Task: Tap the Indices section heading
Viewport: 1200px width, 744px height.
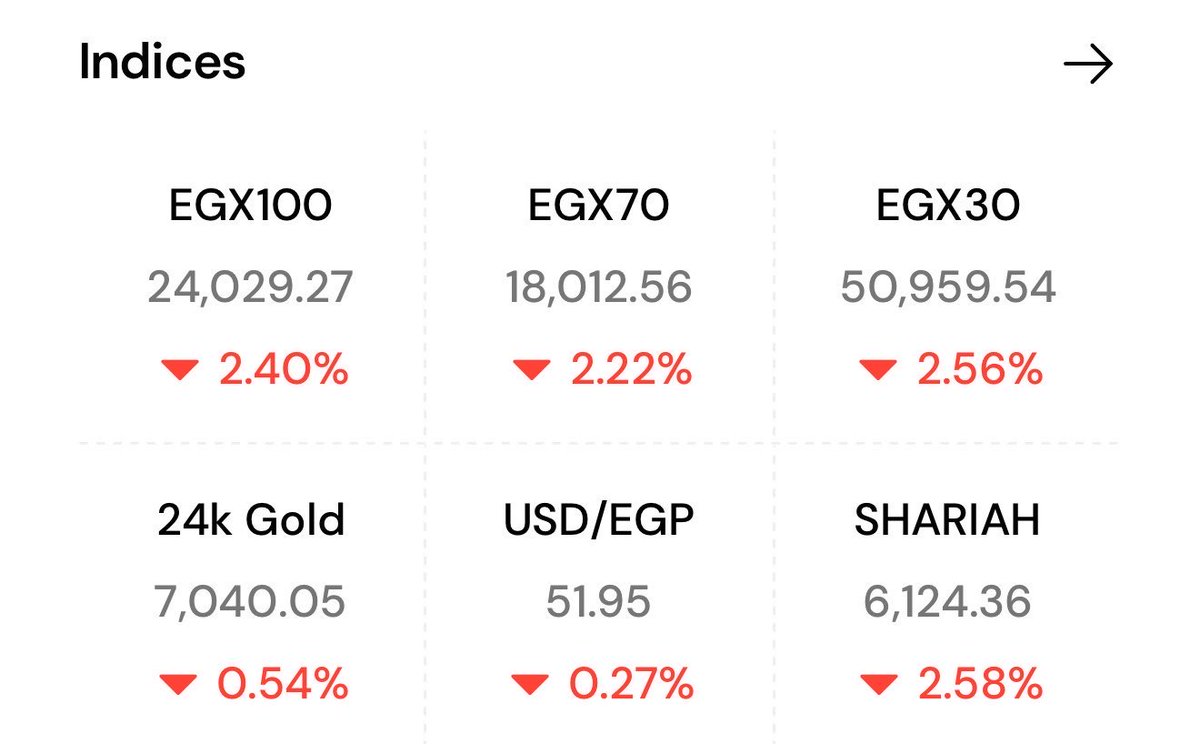Action: [162, 63]
